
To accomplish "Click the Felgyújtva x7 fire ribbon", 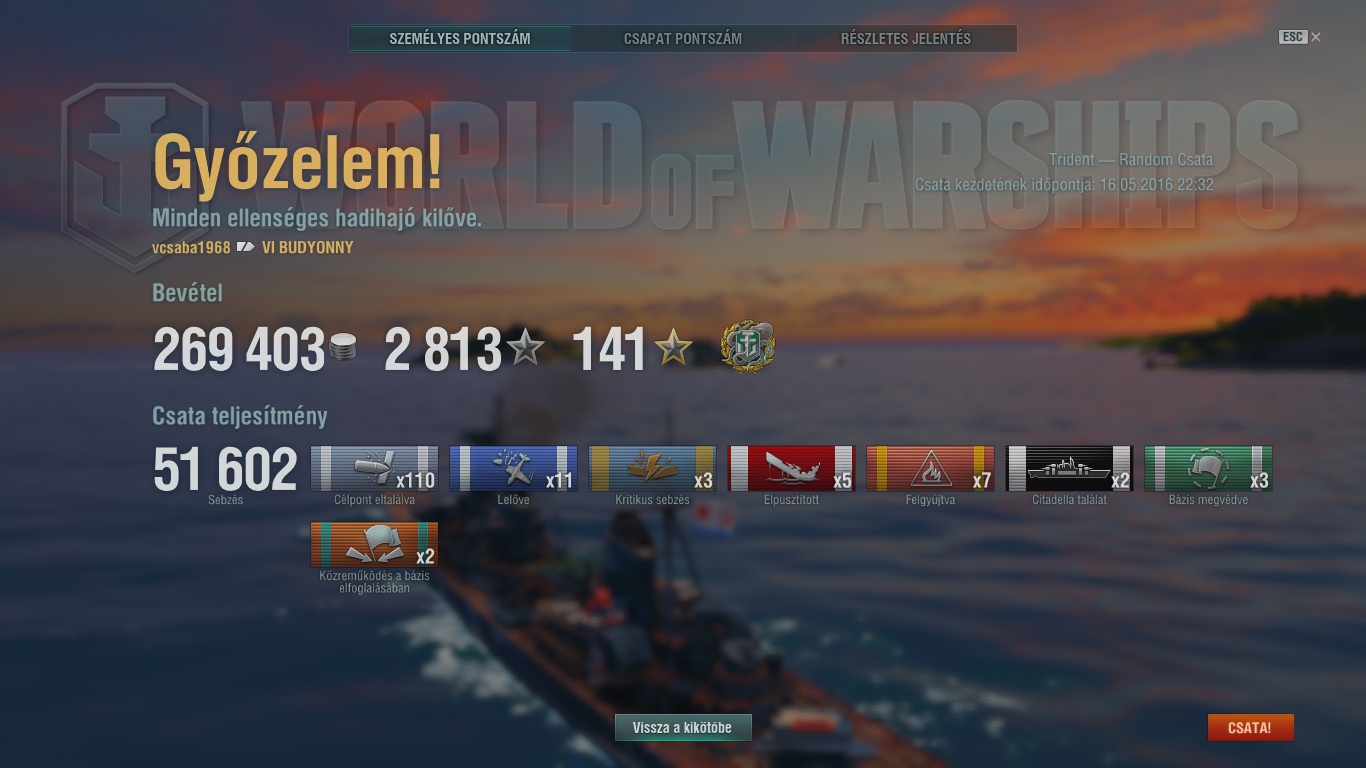I will coord(930,468).
